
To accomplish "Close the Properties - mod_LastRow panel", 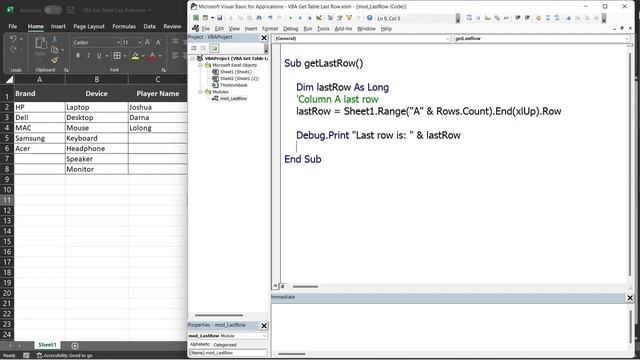I will [x=264, y=326].
